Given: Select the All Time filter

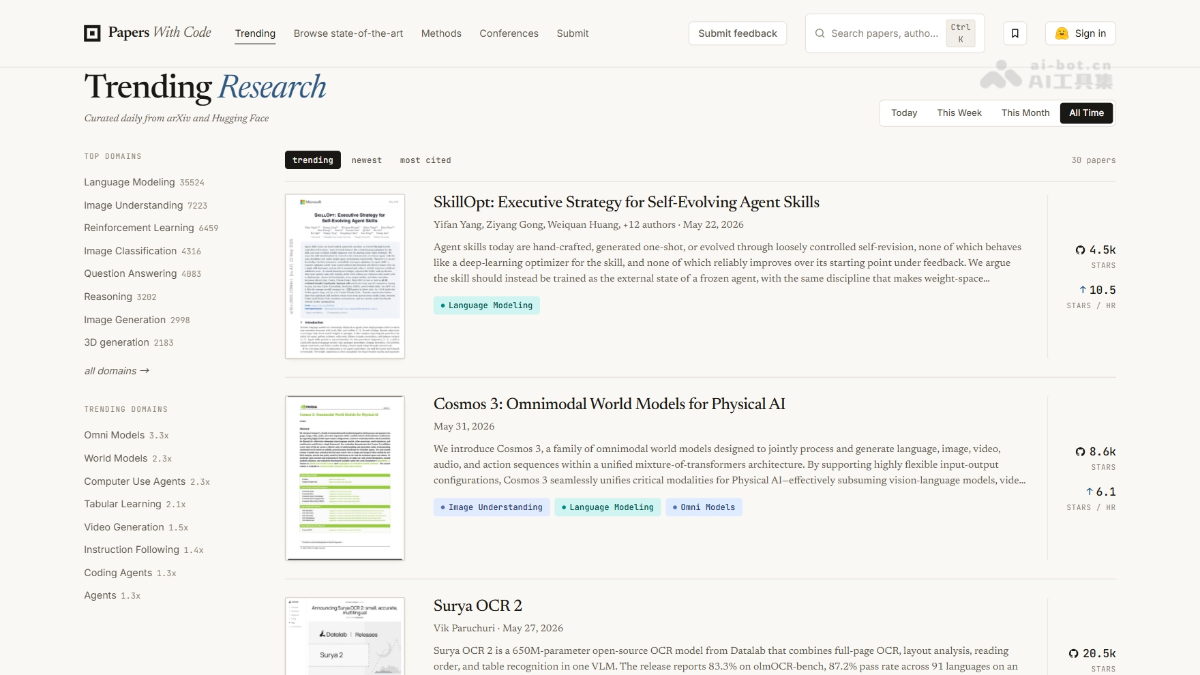Looking at the screenshot, I should pyautogui.click(x=1086, y=113).
